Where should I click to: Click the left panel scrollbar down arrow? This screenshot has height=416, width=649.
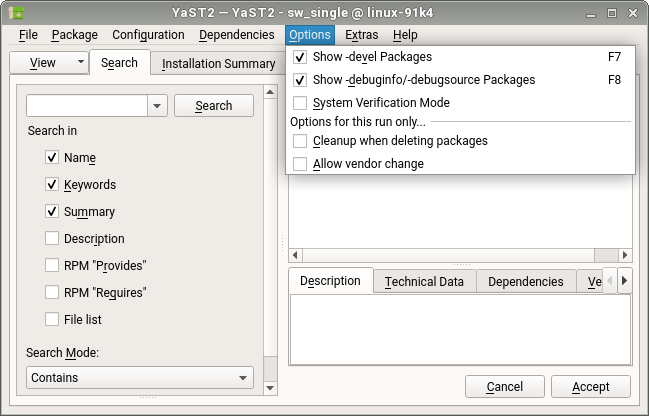[270, 384]
